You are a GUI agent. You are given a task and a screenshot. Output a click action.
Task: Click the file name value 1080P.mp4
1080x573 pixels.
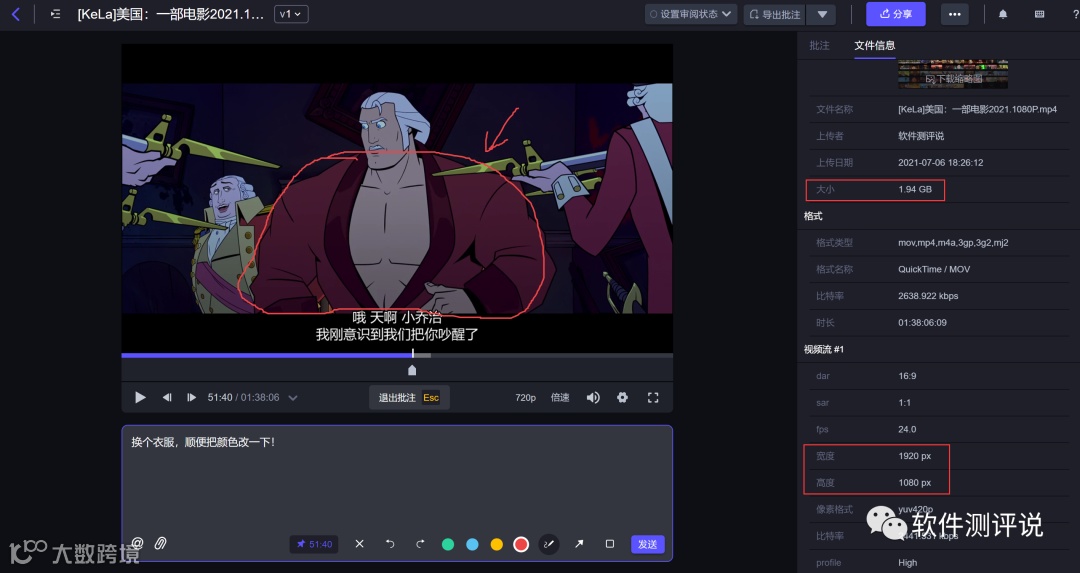click(x=977, y=110)
